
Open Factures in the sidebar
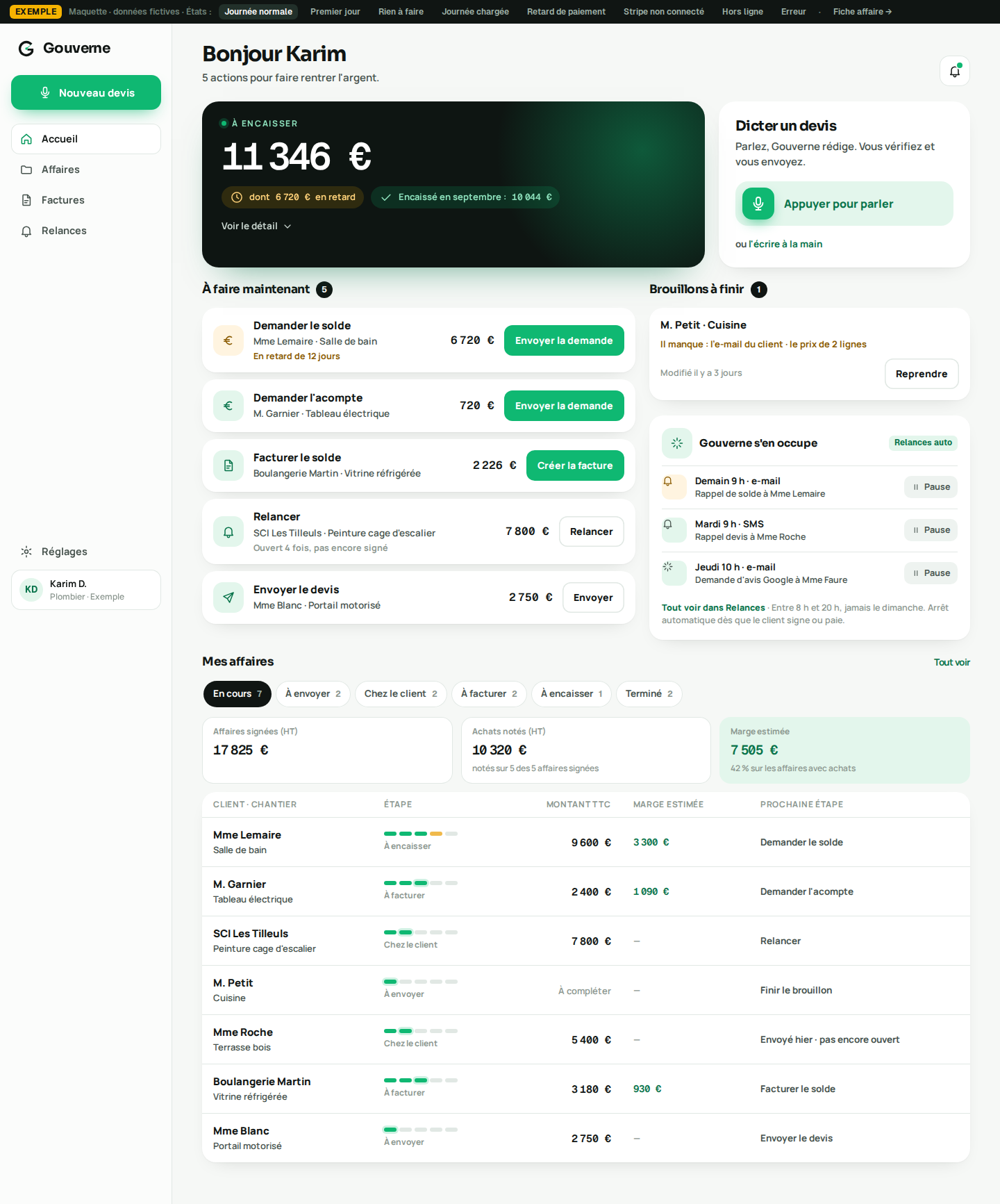click(86, 200)
